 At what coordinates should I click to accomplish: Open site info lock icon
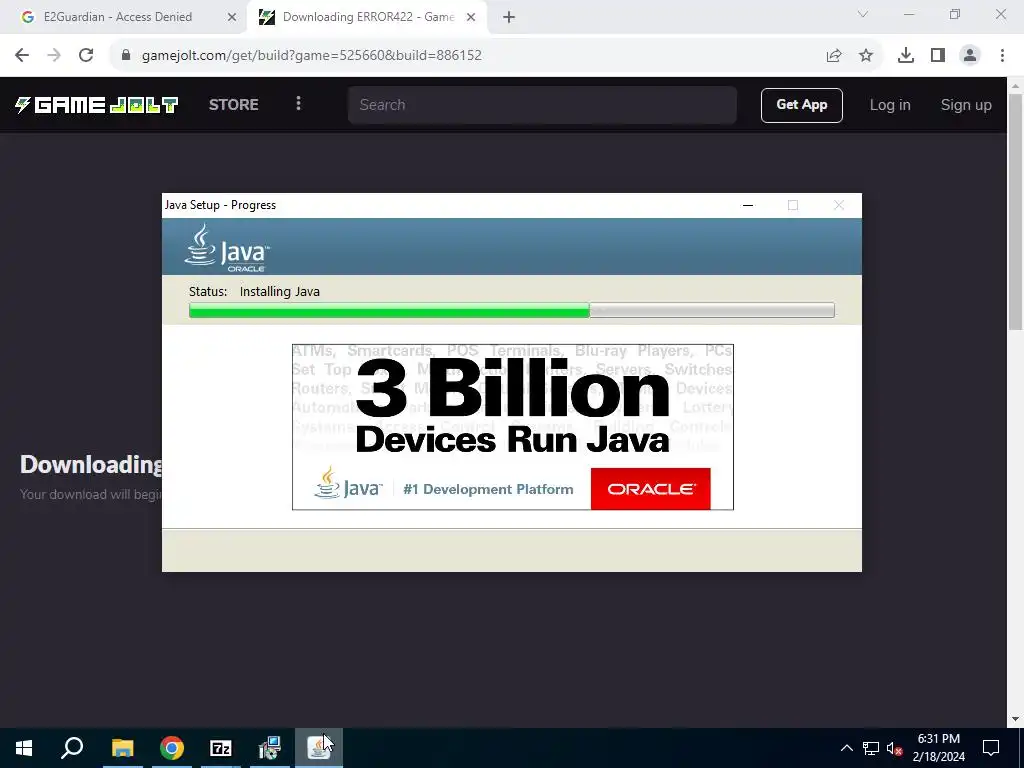pyautogui.click(x=127, y=56)
